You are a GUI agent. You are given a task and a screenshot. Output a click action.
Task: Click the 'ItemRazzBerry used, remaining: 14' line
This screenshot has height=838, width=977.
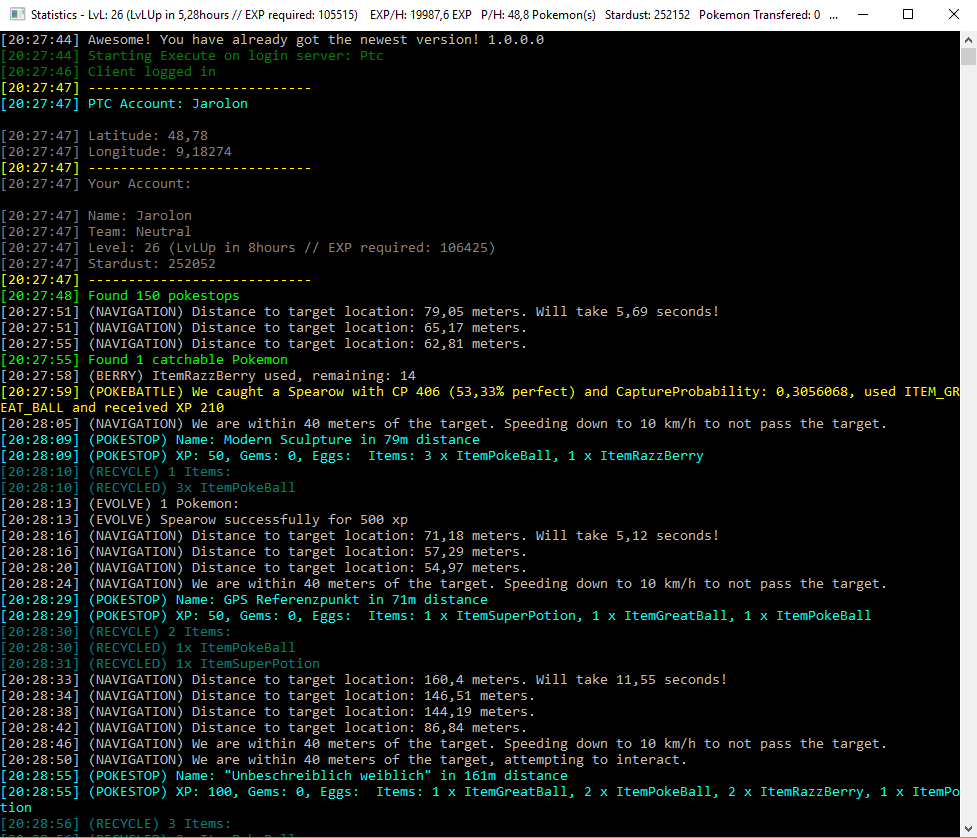[x=251, y=376]
